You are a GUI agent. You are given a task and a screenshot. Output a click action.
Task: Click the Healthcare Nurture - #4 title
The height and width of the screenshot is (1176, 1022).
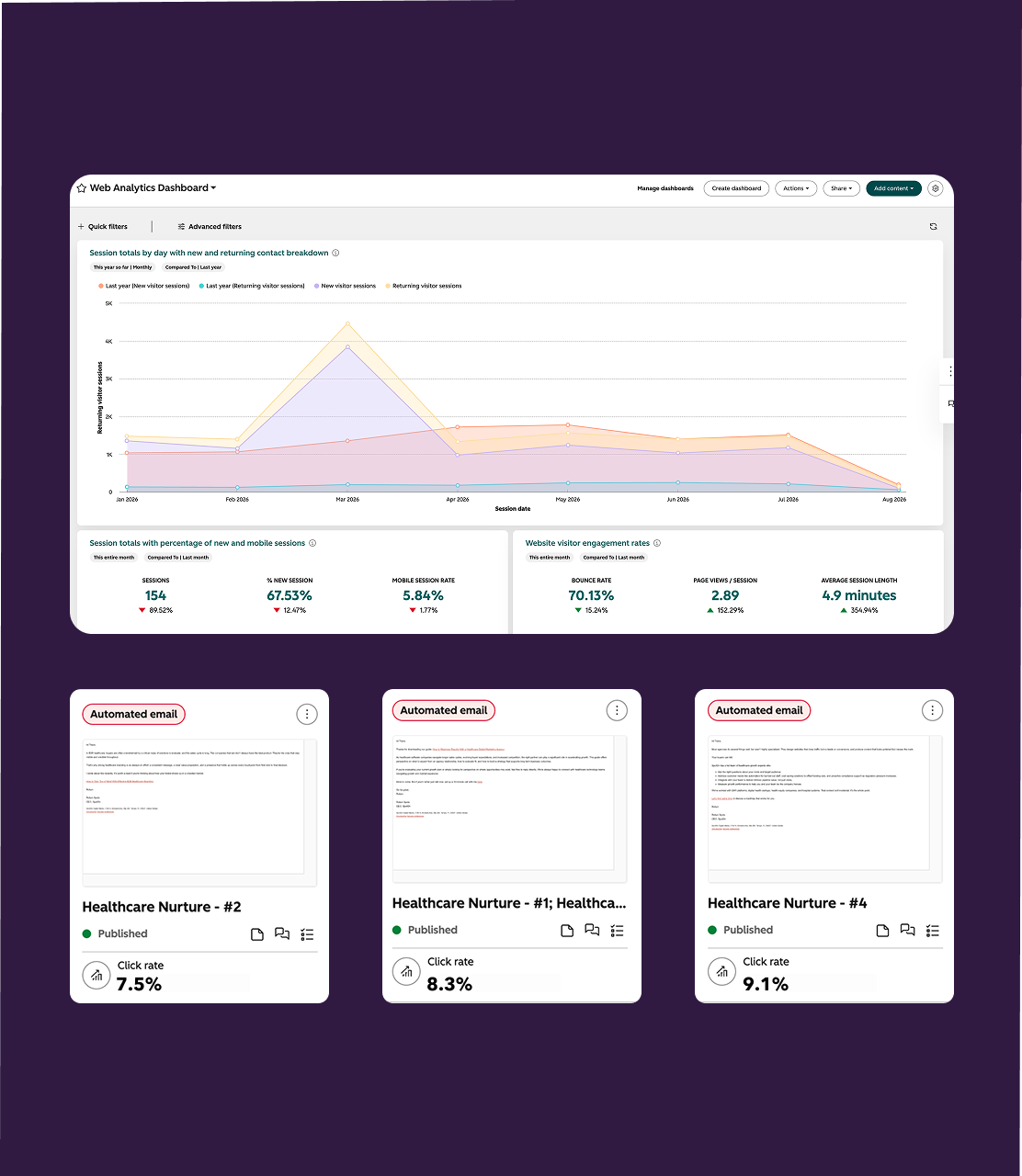point(788,903)
